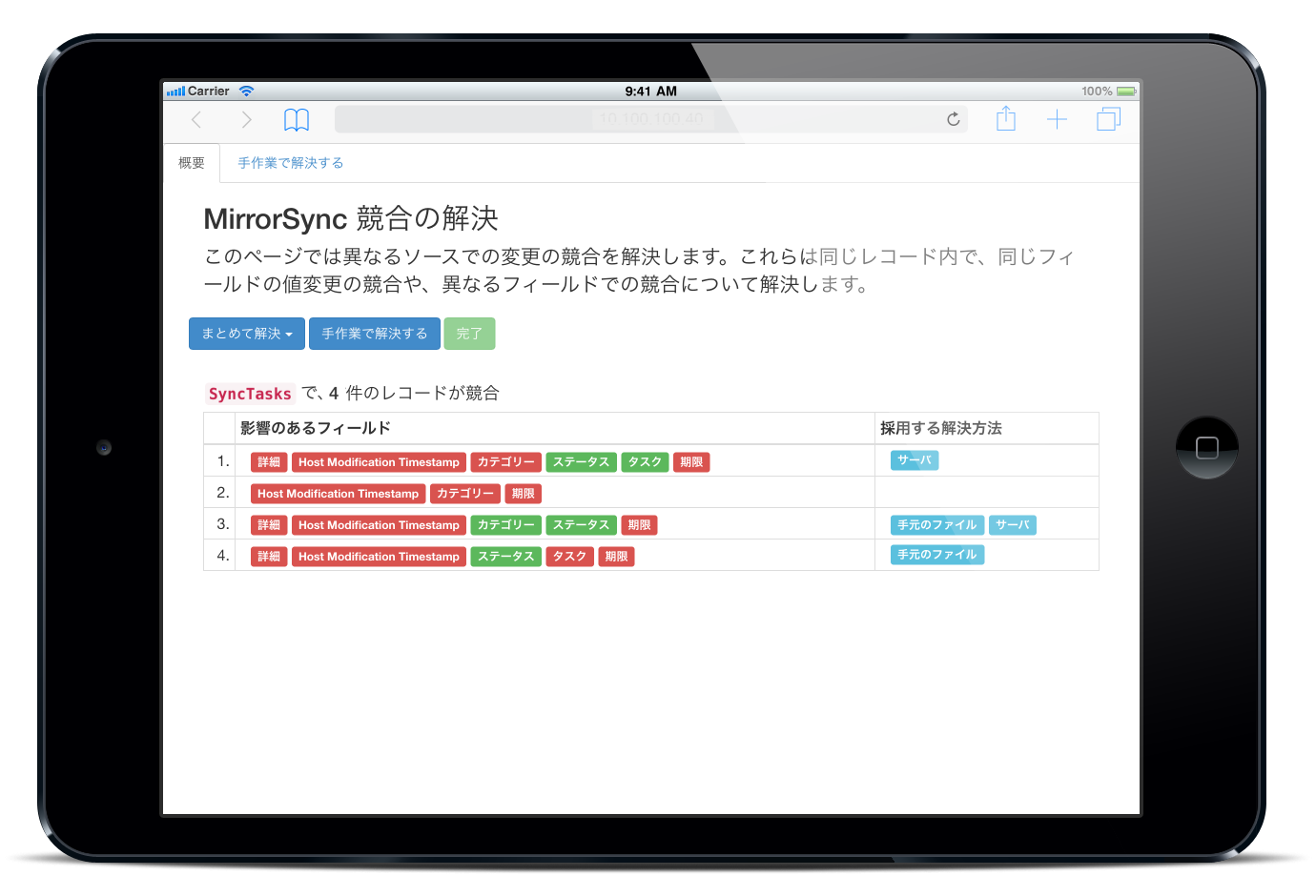
Task: Click row 3 Host Modification Timestamp tag
Action: pos(379,525)
